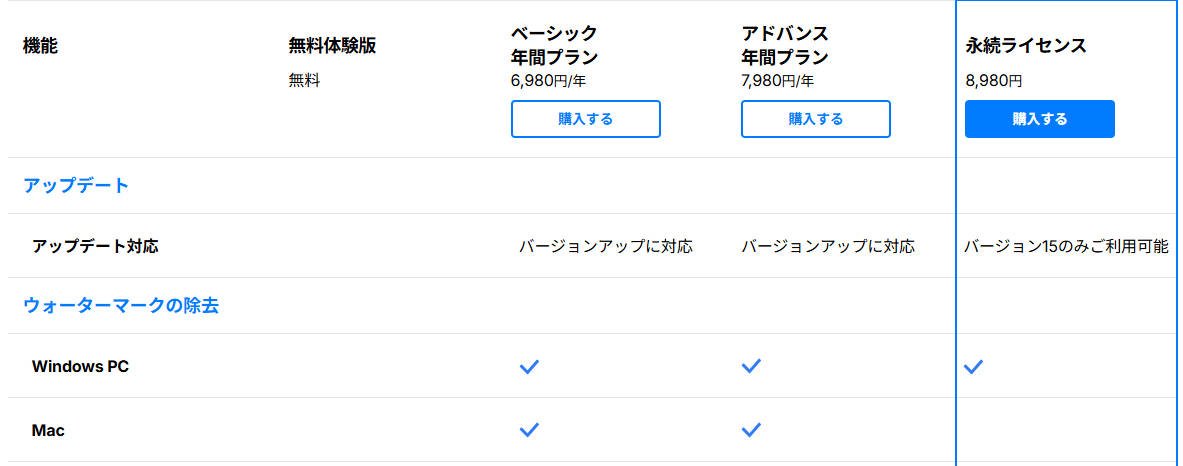Select the 永続ライセンス column title
1183x466 pixels.
point(1026,46)
